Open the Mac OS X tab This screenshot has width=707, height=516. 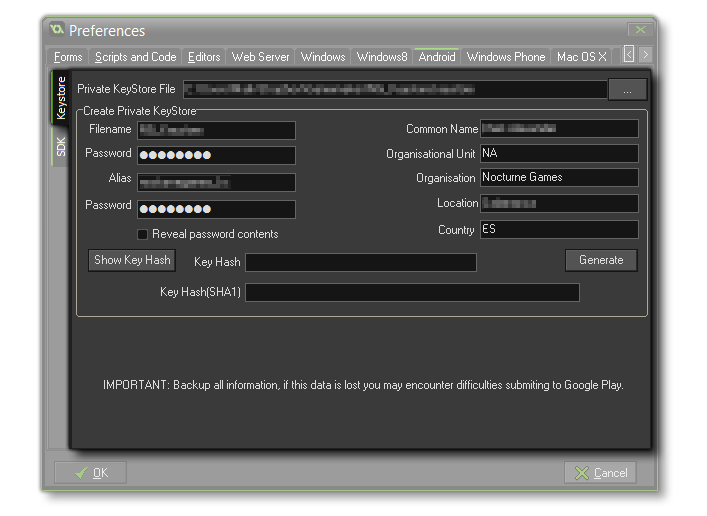pyautogui.click(x=582, y=57)
